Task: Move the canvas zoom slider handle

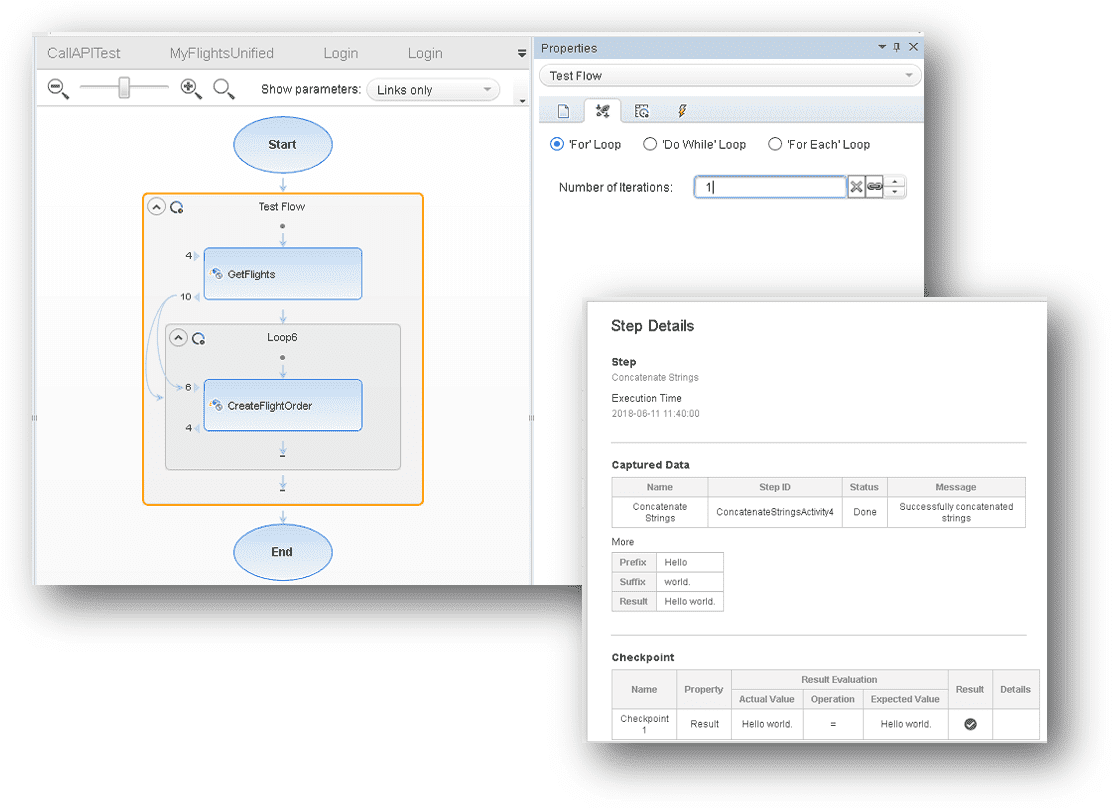Action: point(124,87)
